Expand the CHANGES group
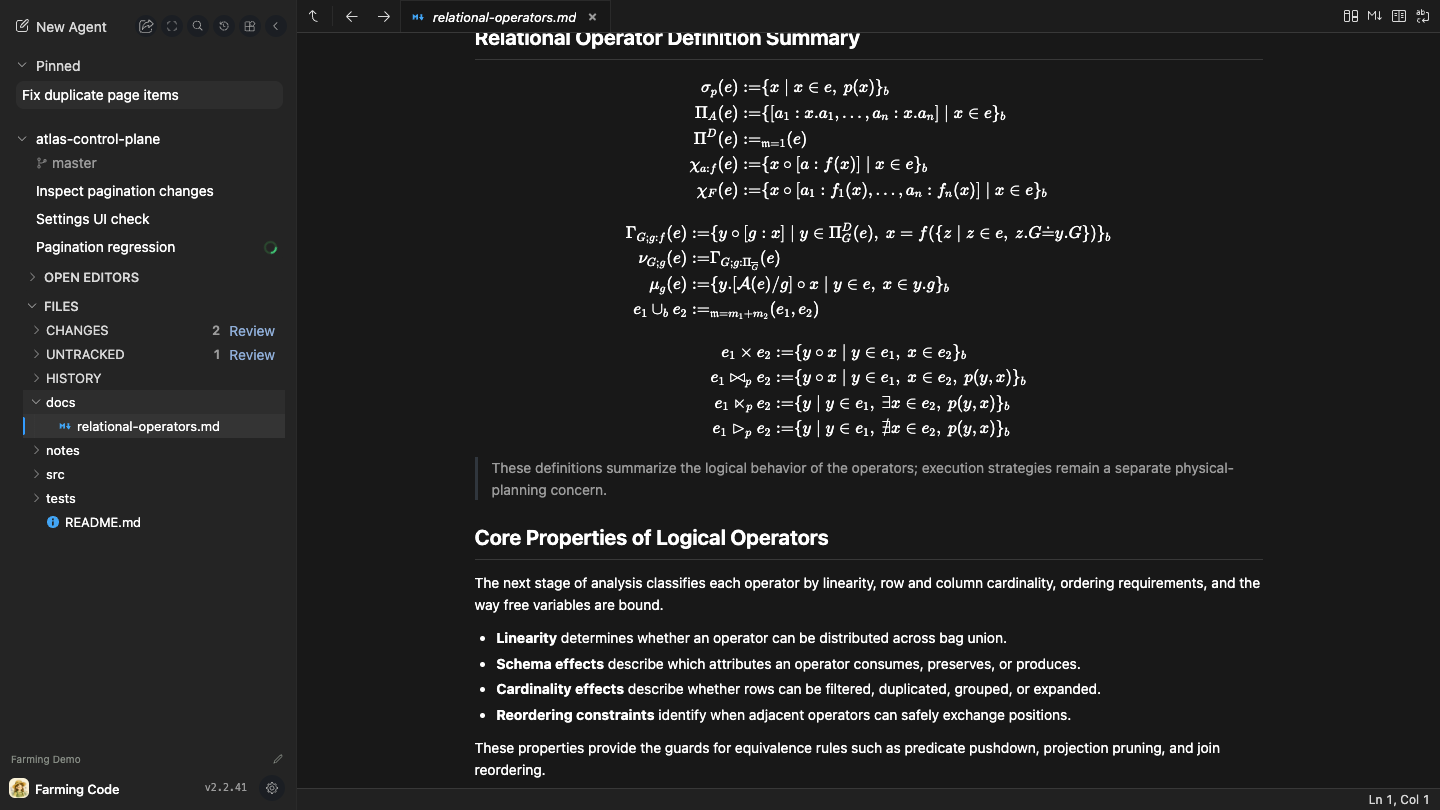The height and width of the screenshot is (810, 1440). (77, 330)
